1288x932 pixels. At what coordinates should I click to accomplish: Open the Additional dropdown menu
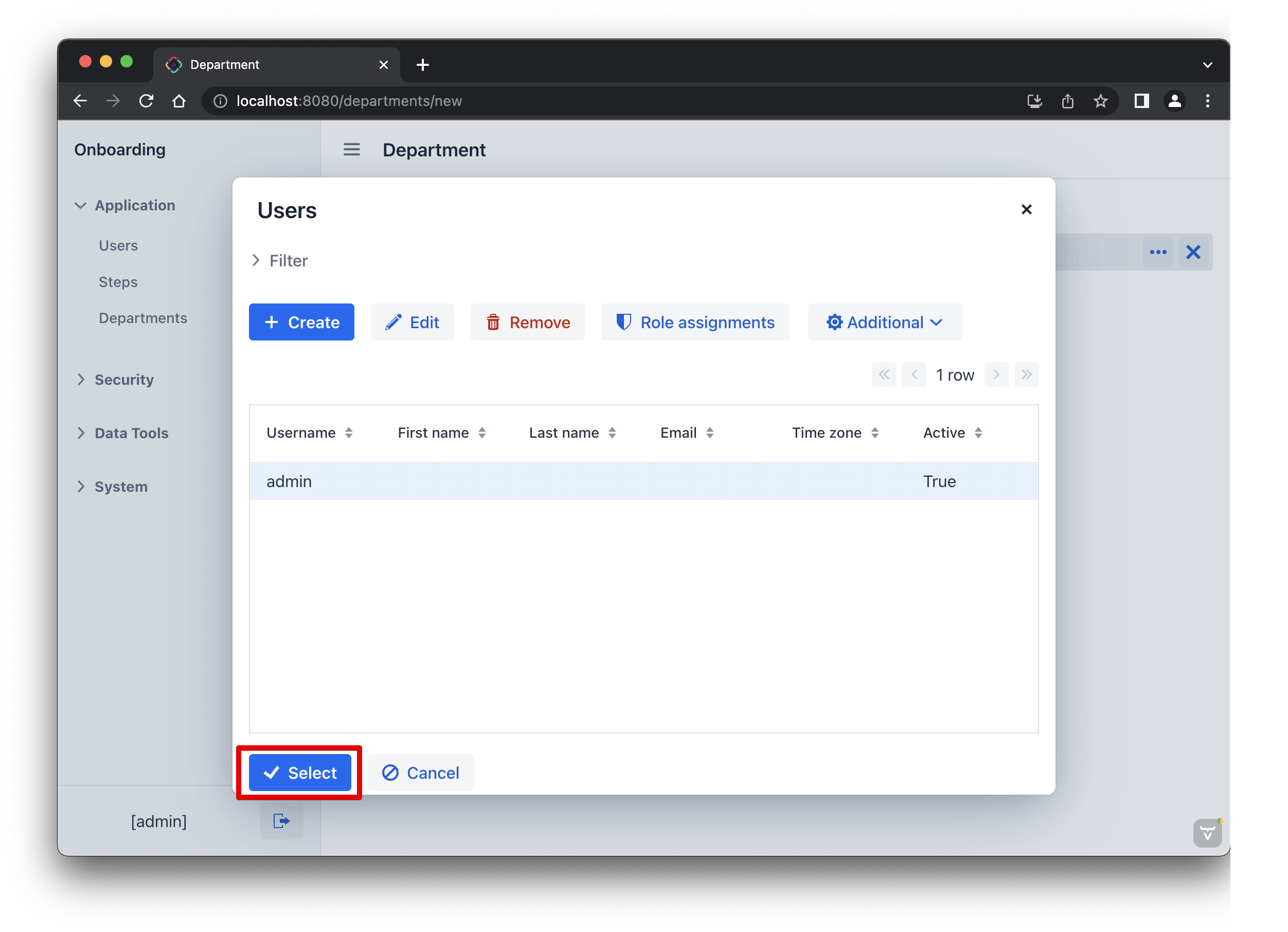884,322
